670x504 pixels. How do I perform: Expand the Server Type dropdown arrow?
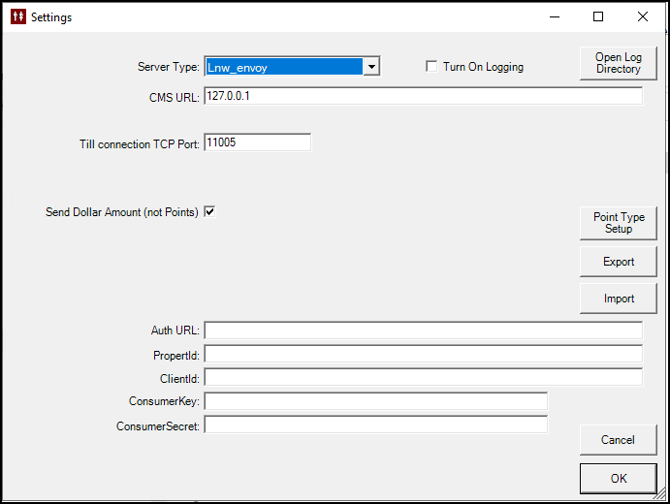pyautogui.click(x=371, y=67)
